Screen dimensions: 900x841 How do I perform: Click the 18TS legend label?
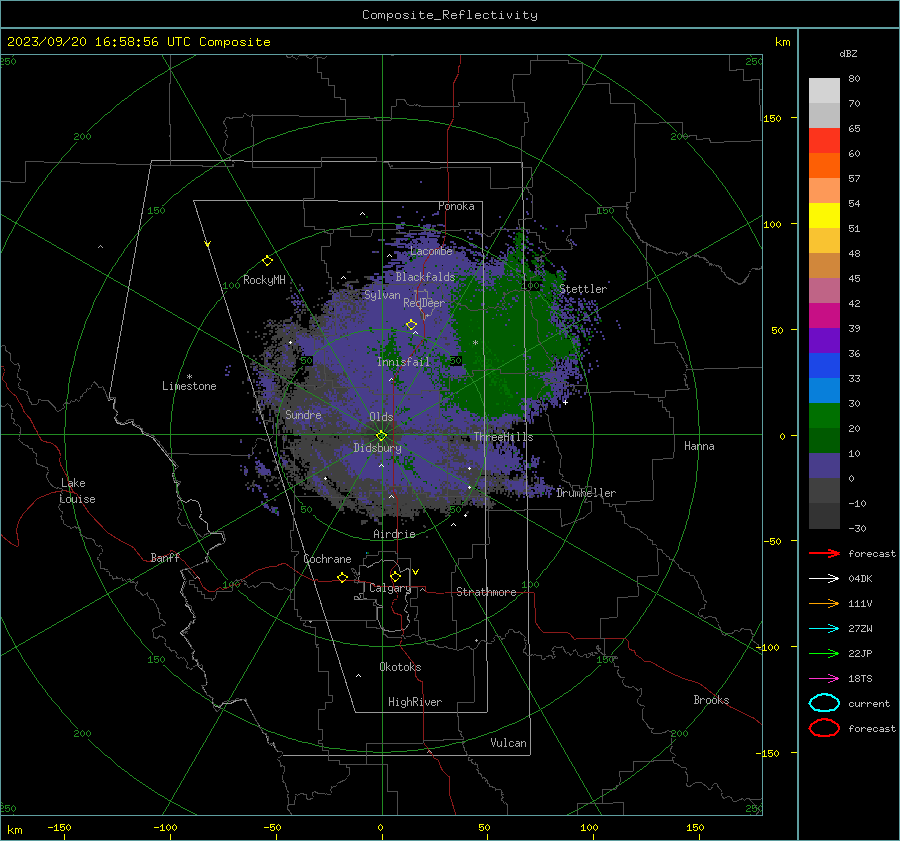click(860, 679)
